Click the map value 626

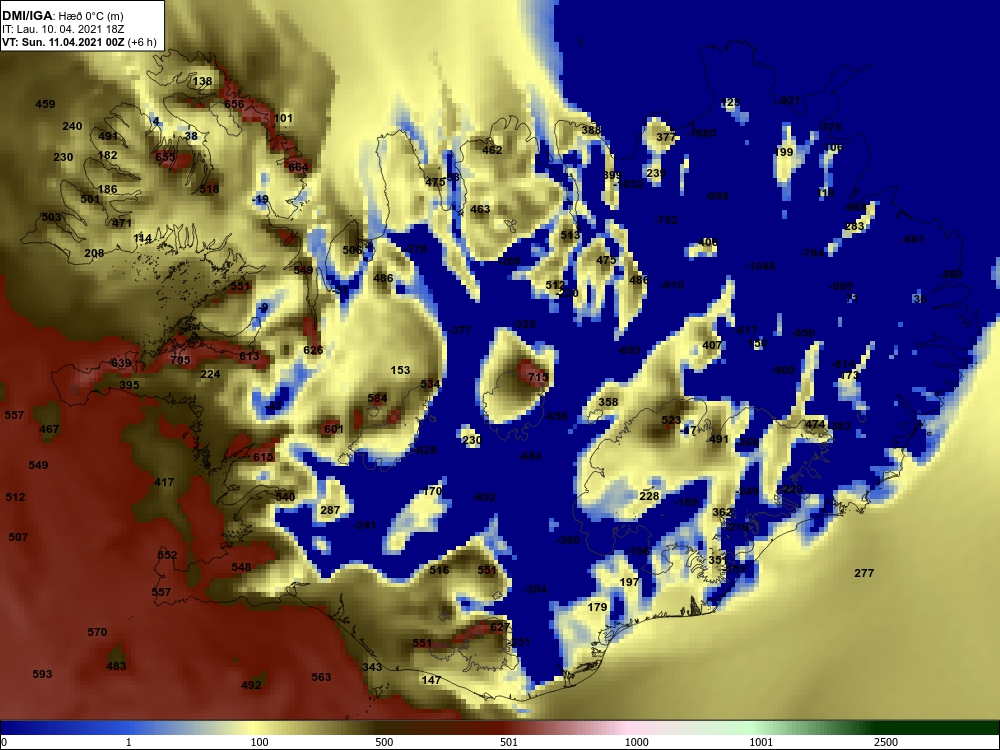pos(313,350)
